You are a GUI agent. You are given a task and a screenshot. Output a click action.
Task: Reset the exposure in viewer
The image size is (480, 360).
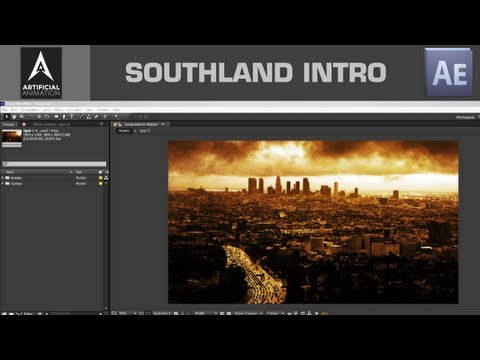click(317, 313)
